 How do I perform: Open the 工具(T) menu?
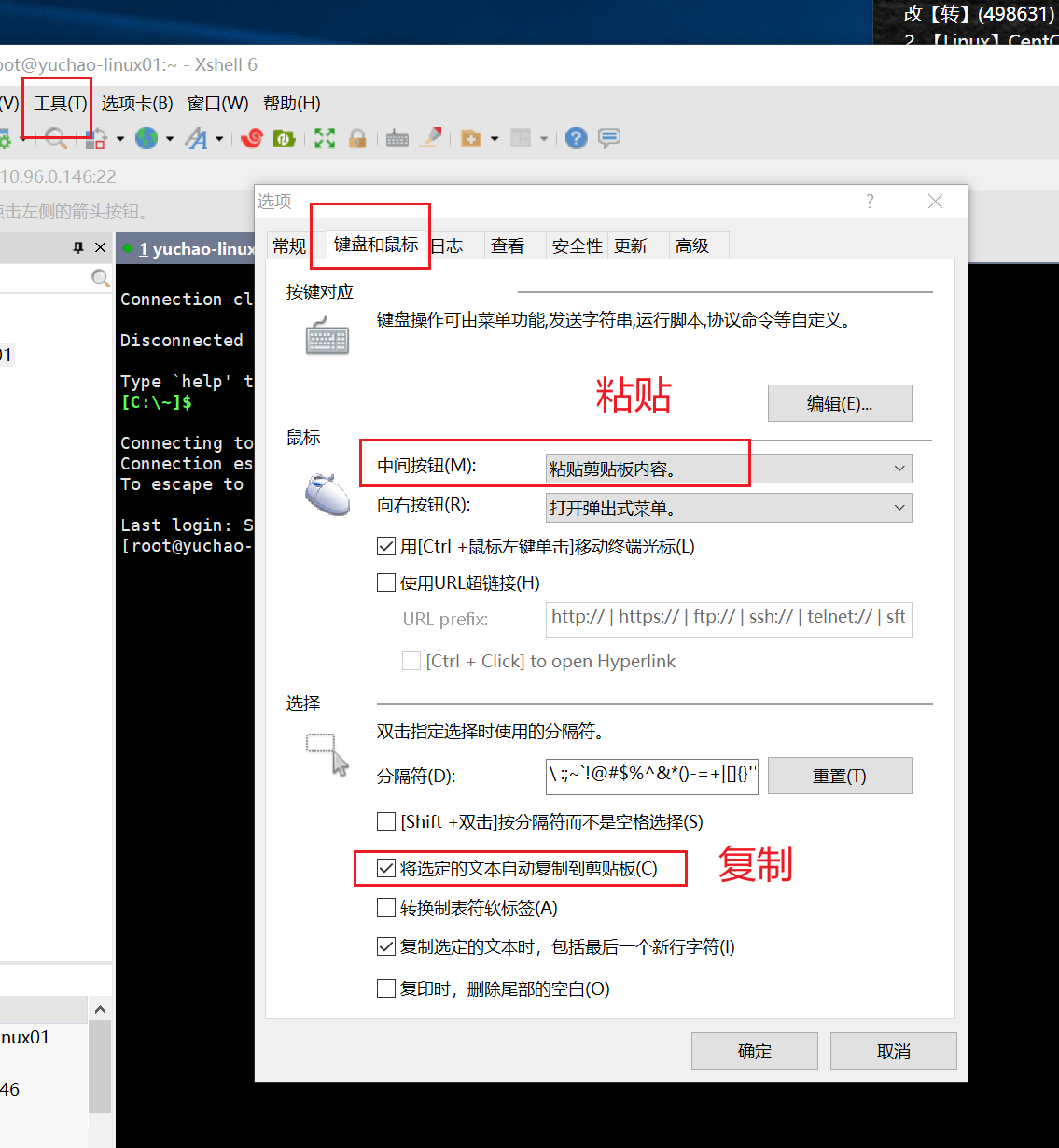click(61, 104)
